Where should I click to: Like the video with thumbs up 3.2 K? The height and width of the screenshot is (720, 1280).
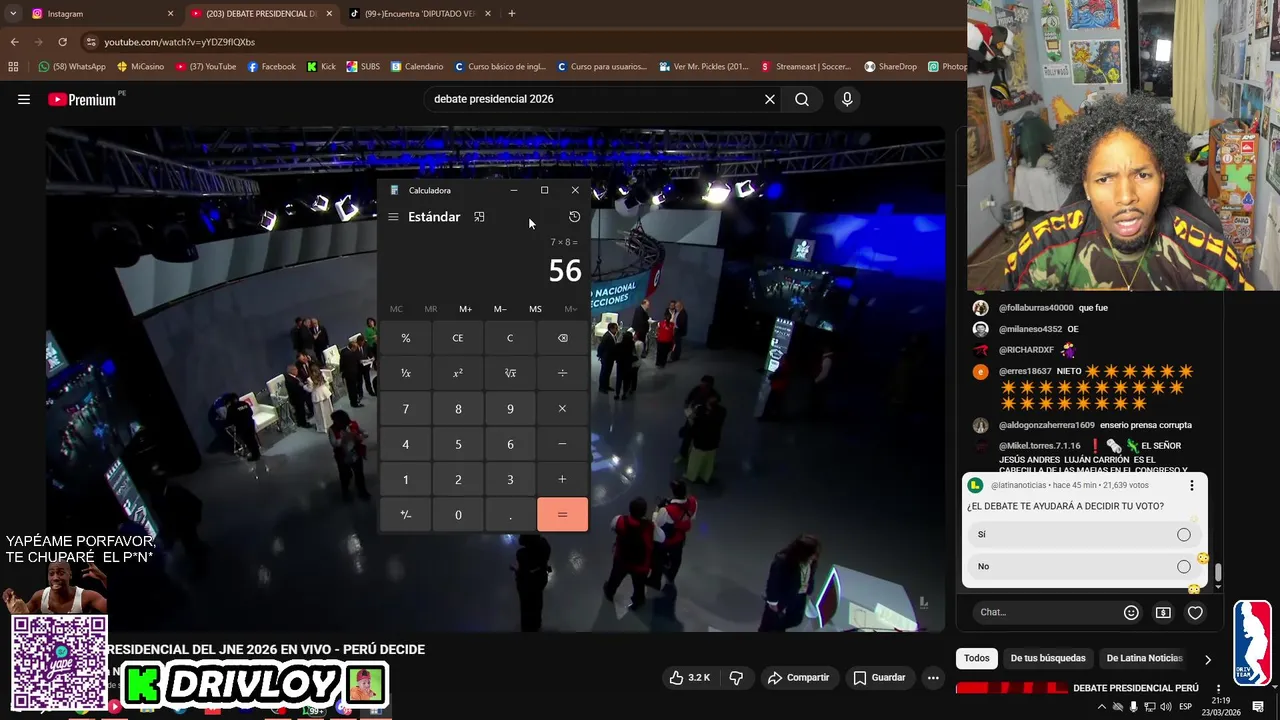click(x=689, y=678)
